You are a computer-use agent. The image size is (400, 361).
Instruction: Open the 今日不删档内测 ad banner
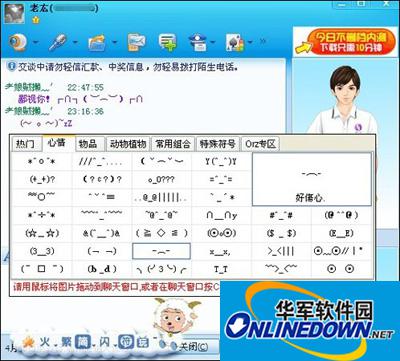pos(345,42)
